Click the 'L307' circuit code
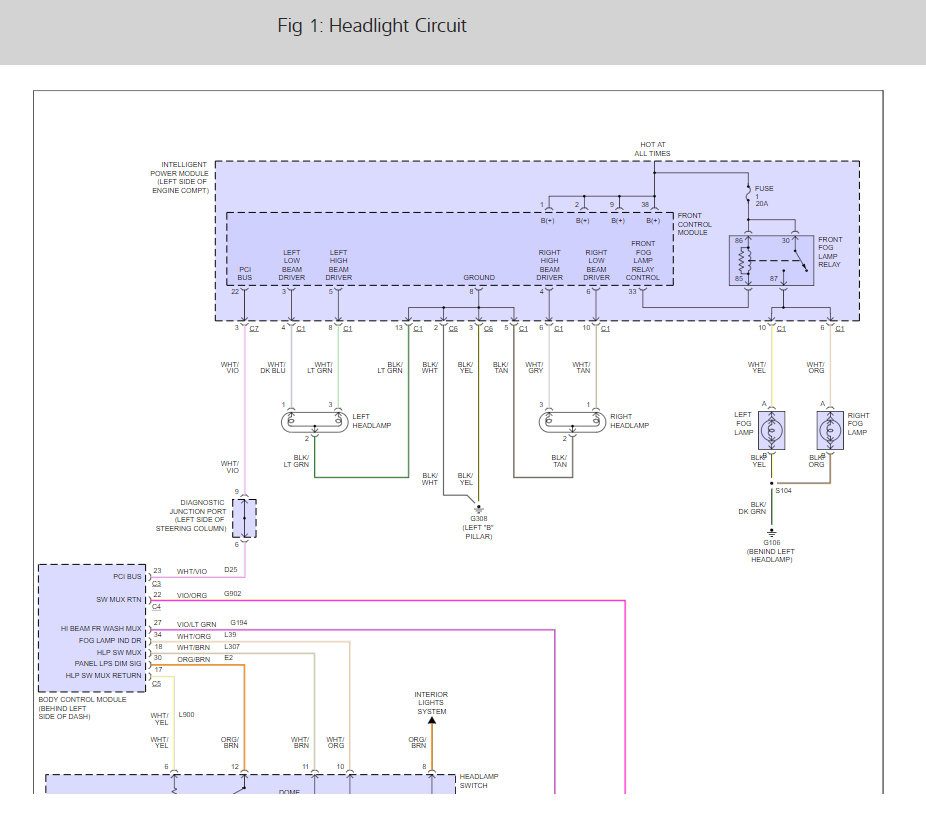 [x=232, y=647]
